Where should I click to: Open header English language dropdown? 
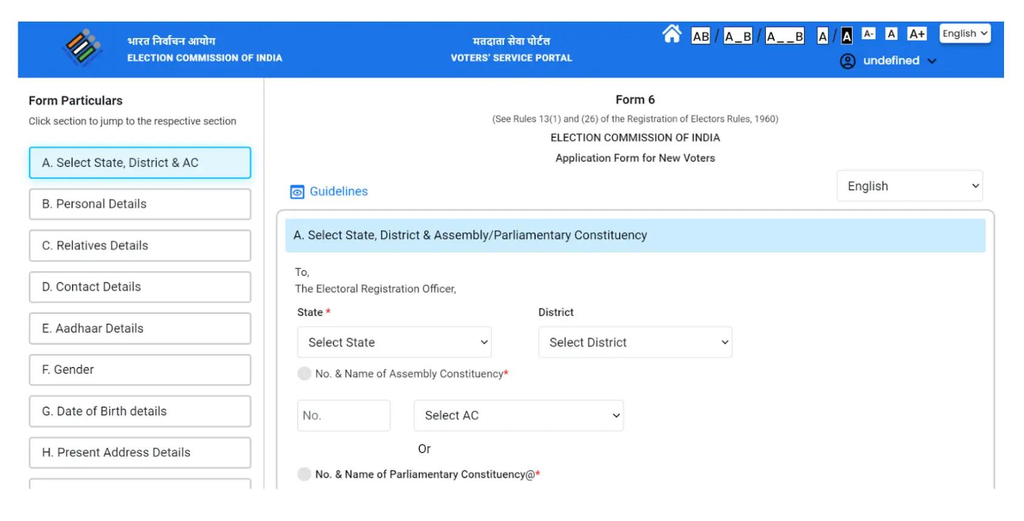coord(965,34)
